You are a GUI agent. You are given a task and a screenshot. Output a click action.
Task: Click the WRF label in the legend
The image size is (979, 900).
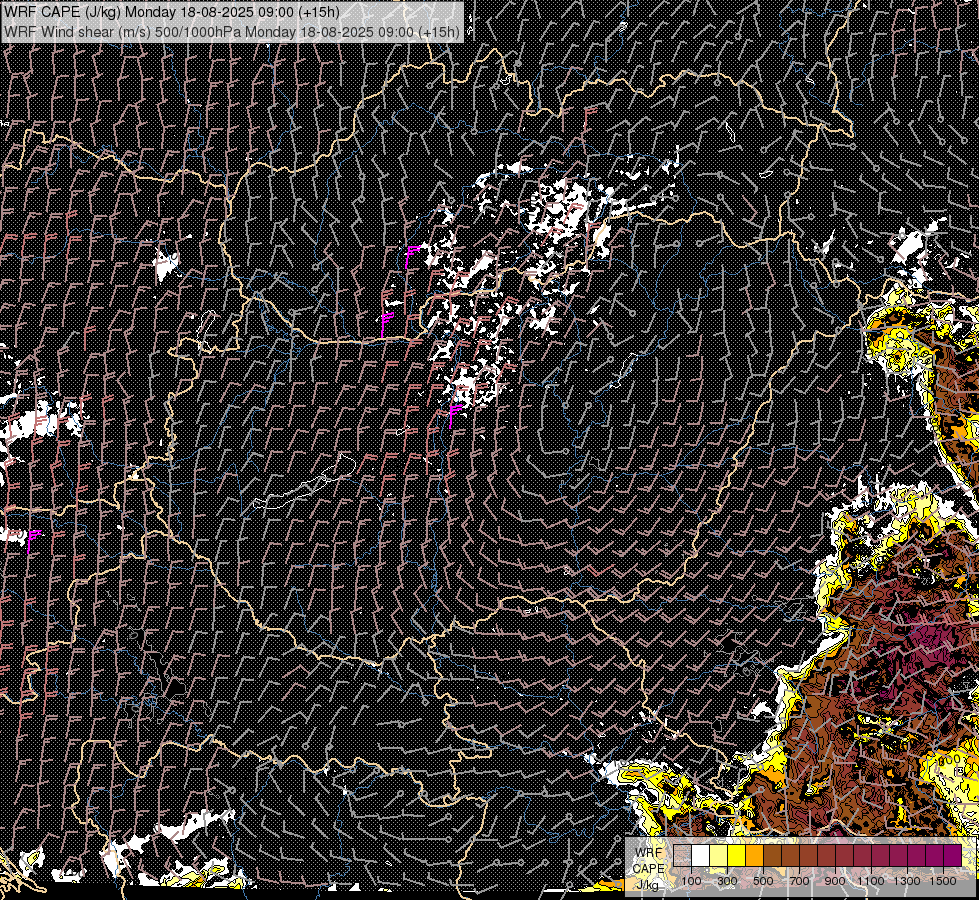click(649, 853)
